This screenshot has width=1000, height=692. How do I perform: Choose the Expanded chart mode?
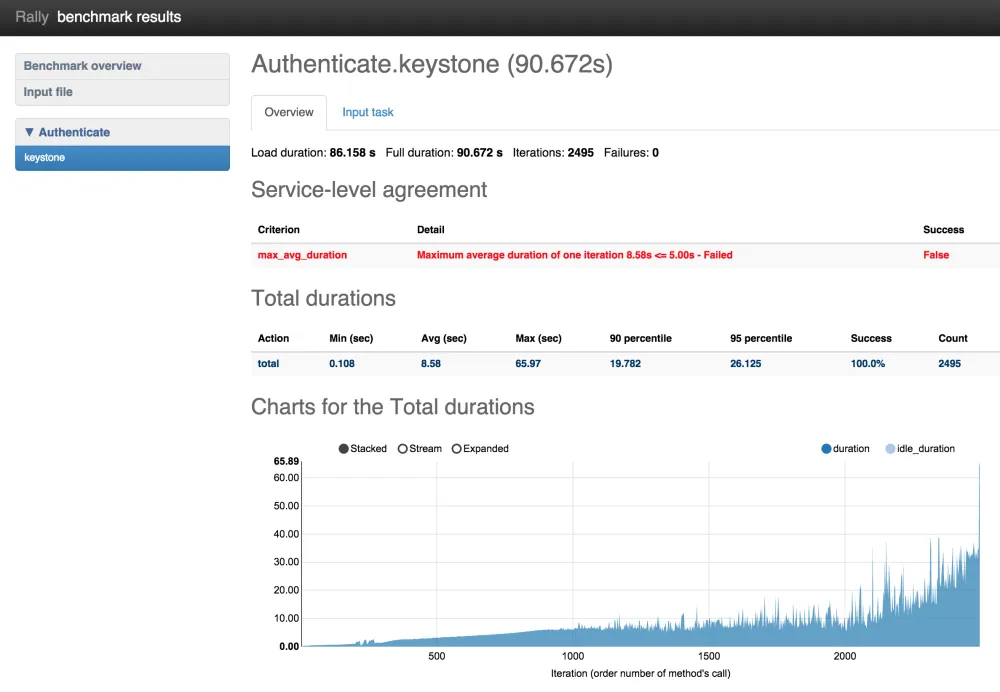[457, 449]
